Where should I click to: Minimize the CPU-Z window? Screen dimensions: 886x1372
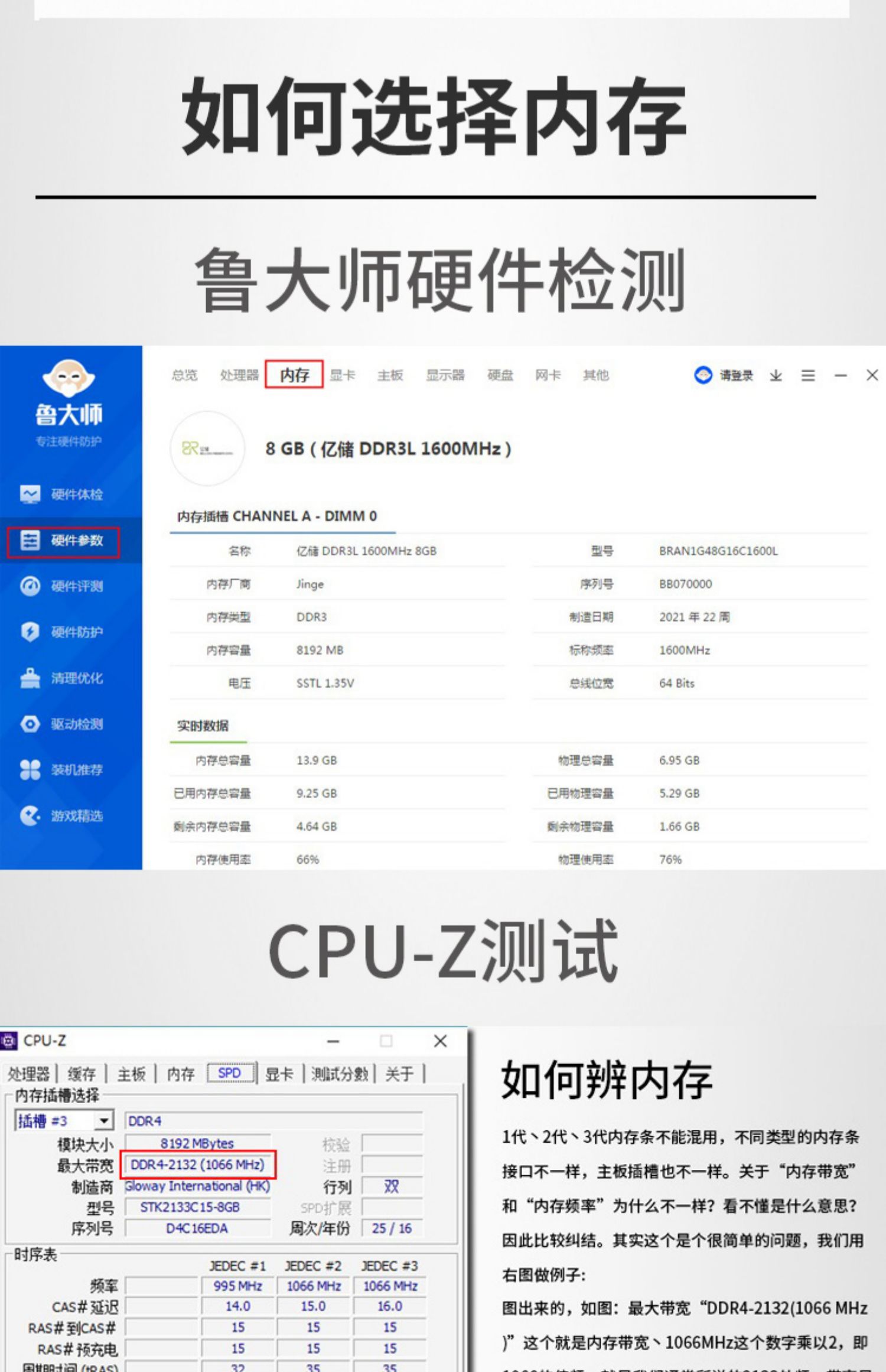coord(334,1041)
